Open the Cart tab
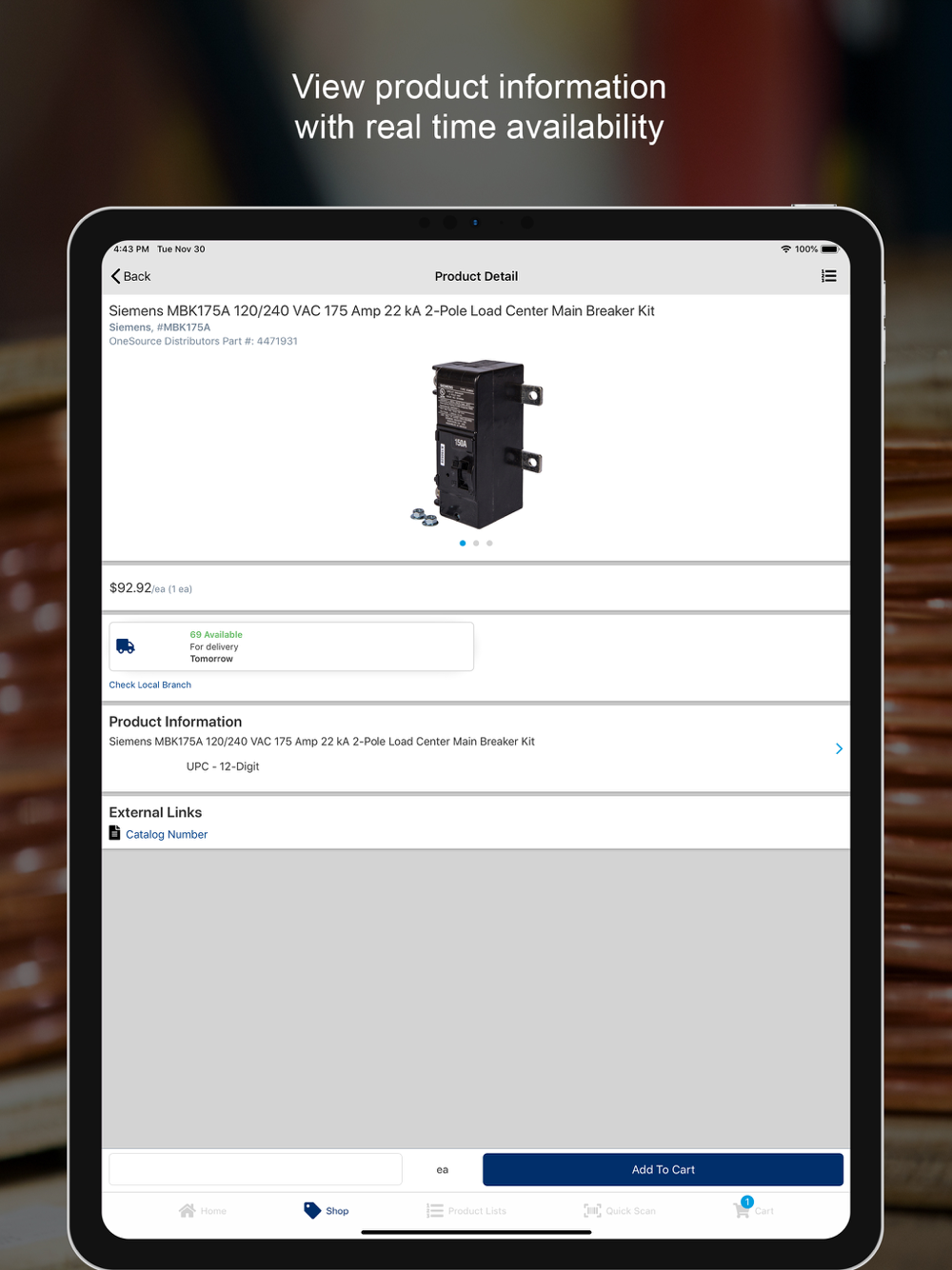The width and height of the screenshot is (952, 1270). click(754, 1209)
